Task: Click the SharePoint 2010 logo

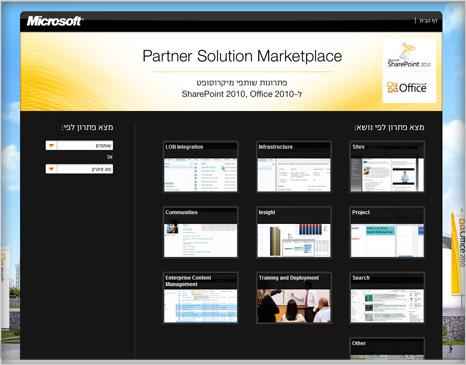Action: click(x=409, y=56)
